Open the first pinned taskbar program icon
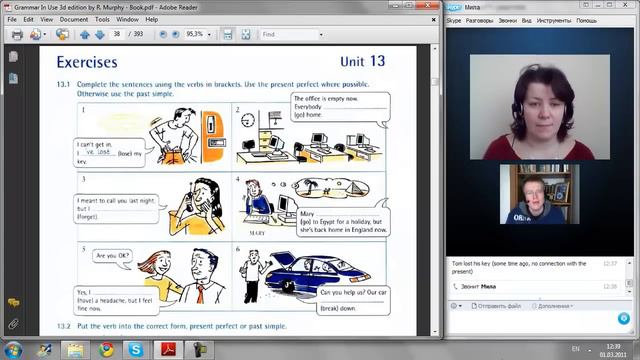This screenshot has height=360, width=640. pos(44,350)
